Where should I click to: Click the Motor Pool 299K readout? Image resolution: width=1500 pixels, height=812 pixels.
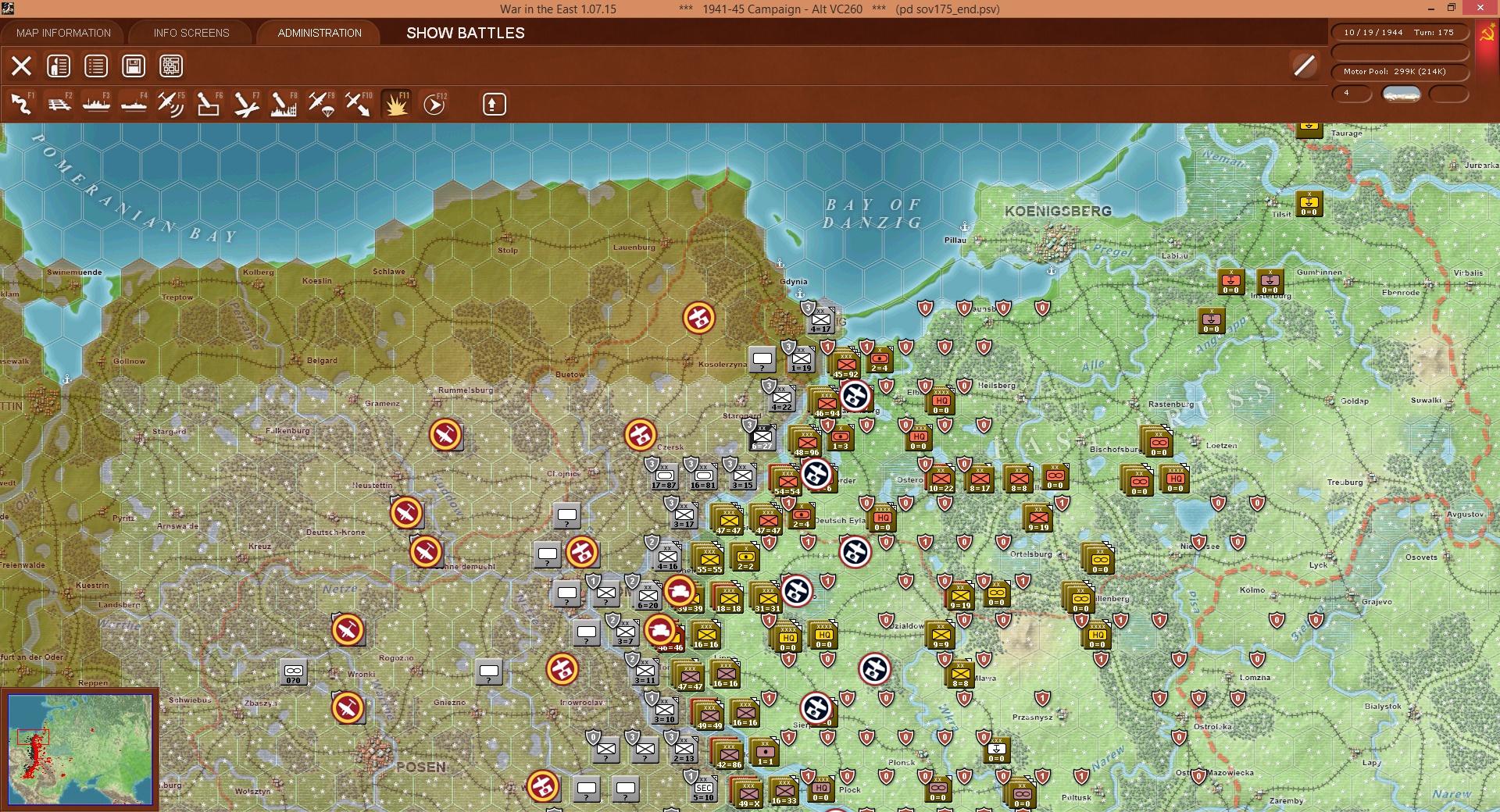(x=1399, y=72)
